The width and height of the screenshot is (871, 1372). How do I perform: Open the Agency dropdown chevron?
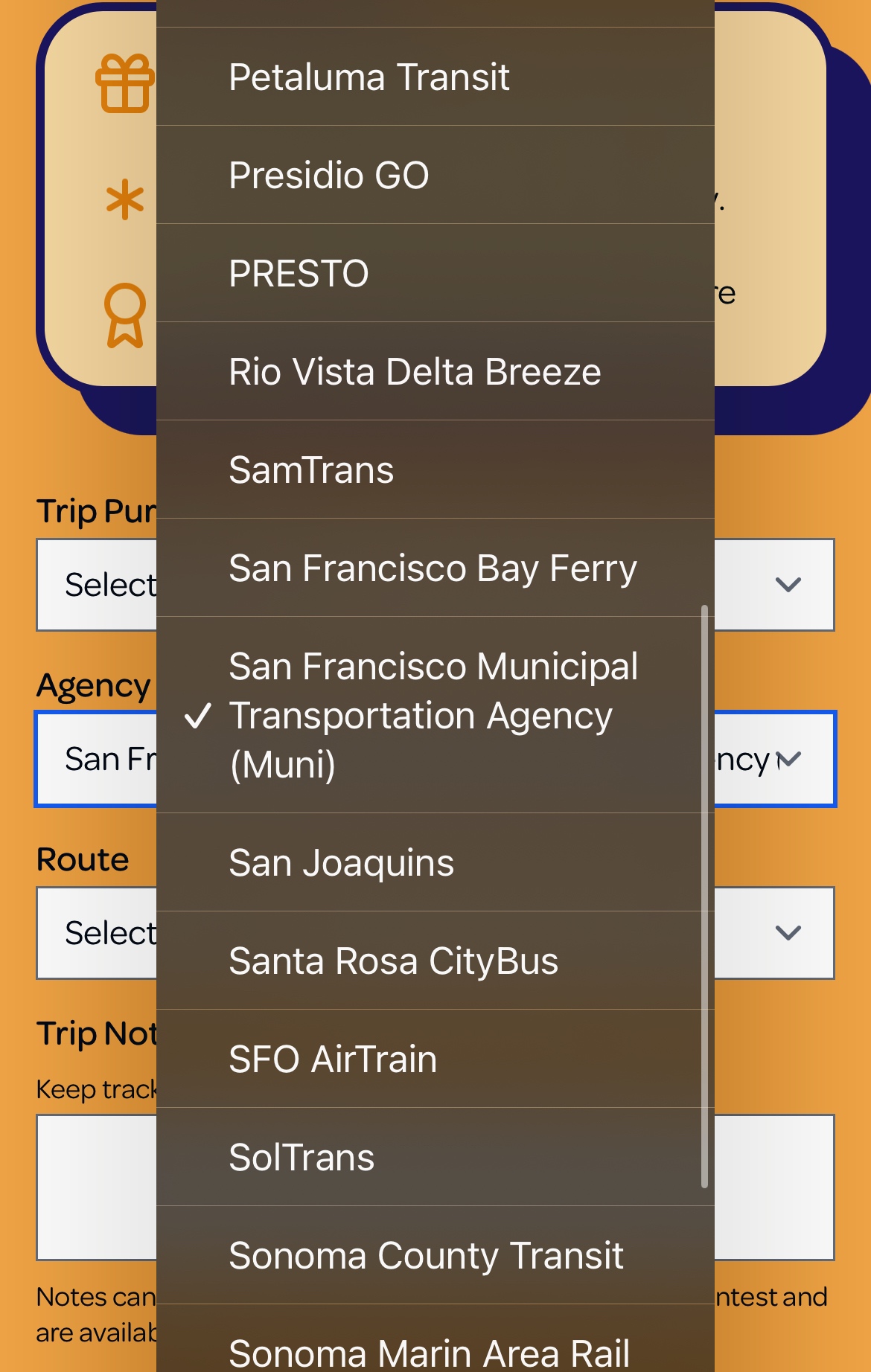[789, 759]
